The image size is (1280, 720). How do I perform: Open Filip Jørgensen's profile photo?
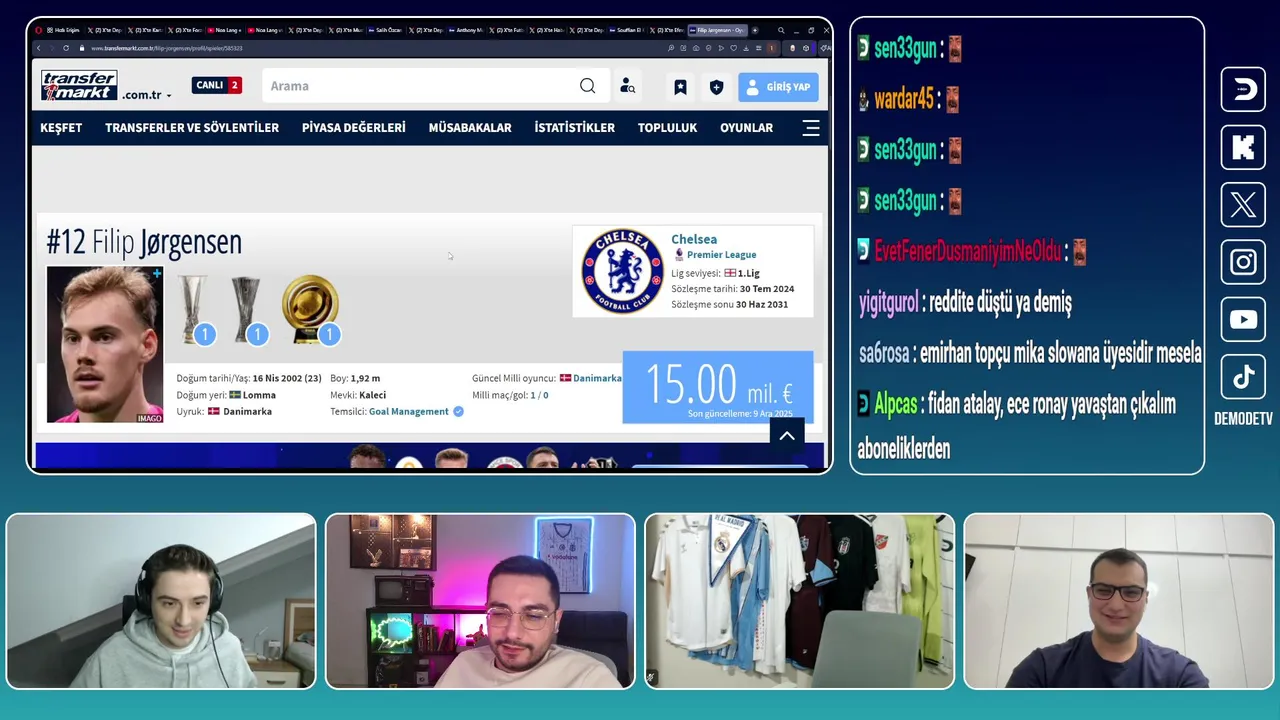click(x=105, y=344)
